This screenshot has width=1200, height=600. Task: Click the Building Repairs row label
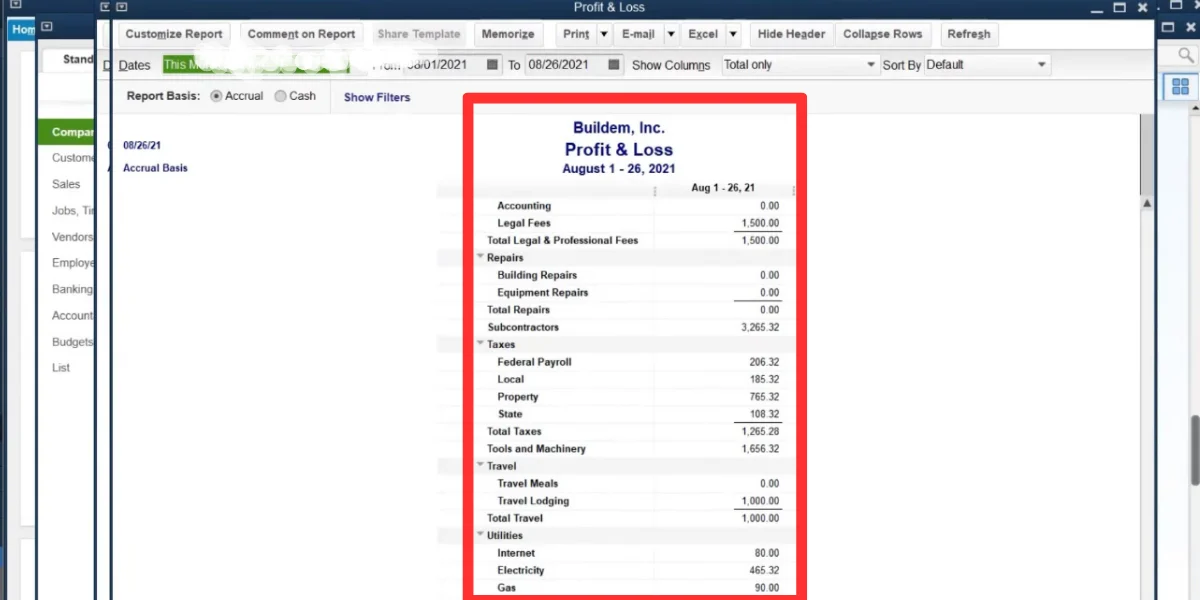(x=537, y=275)
